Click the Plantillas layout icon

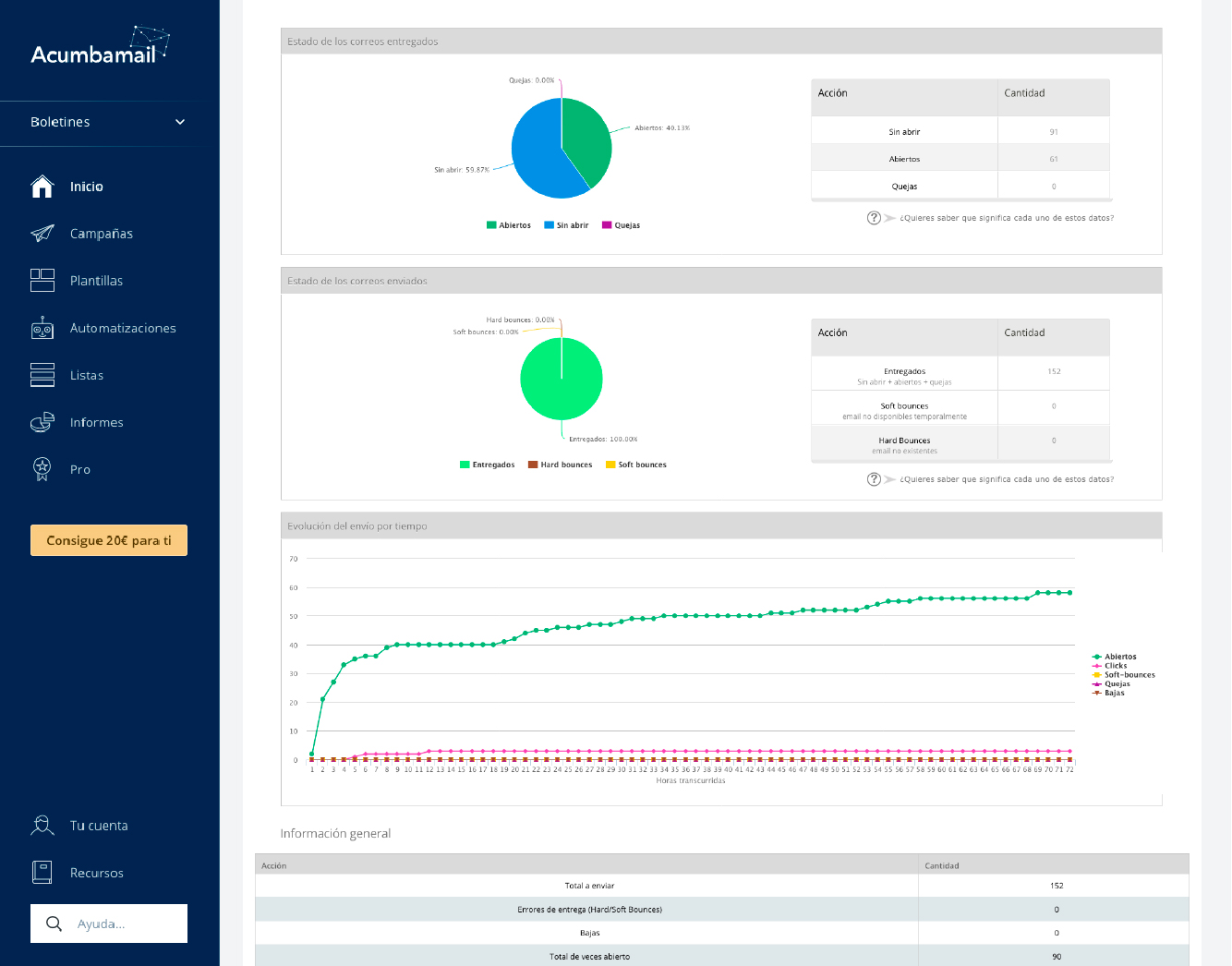click(x=42, y=281)
